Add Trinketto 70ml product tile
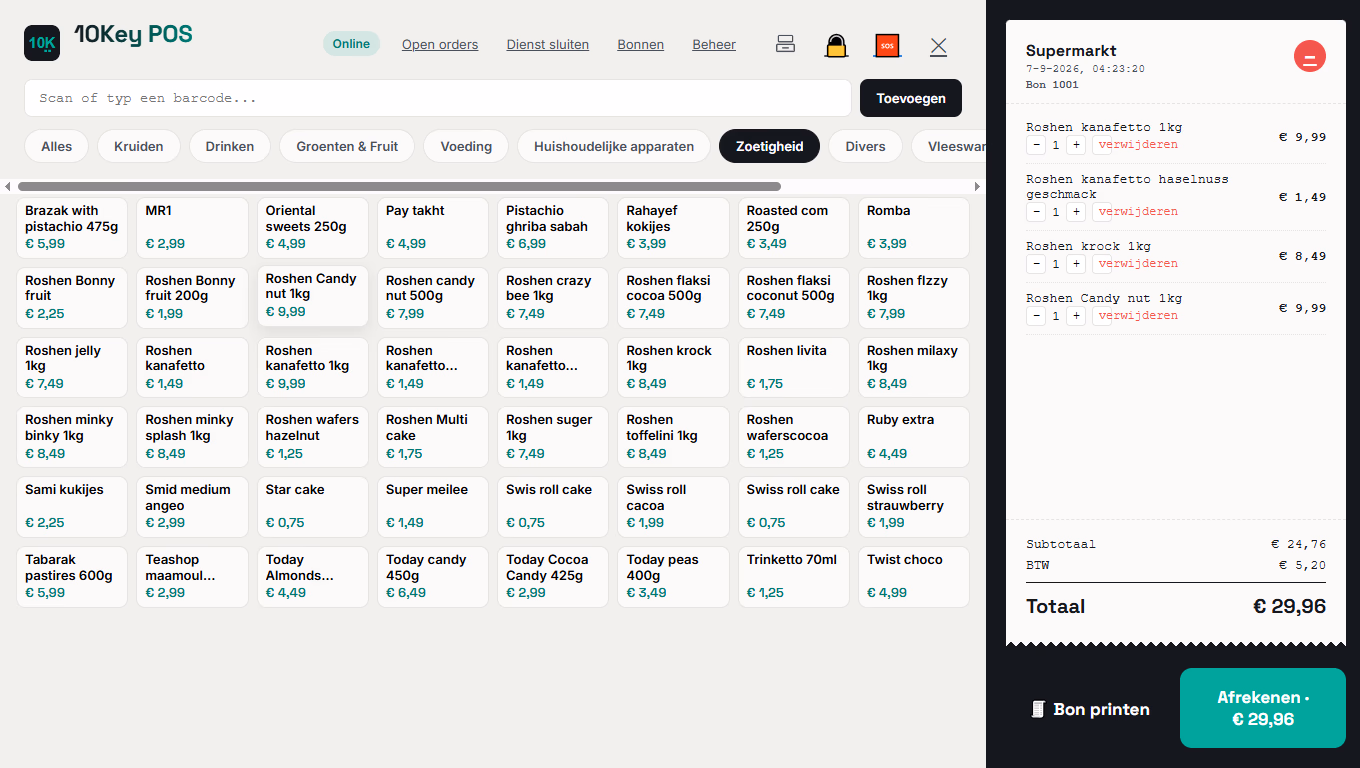 pyautogui.click(x=794, y=577)
